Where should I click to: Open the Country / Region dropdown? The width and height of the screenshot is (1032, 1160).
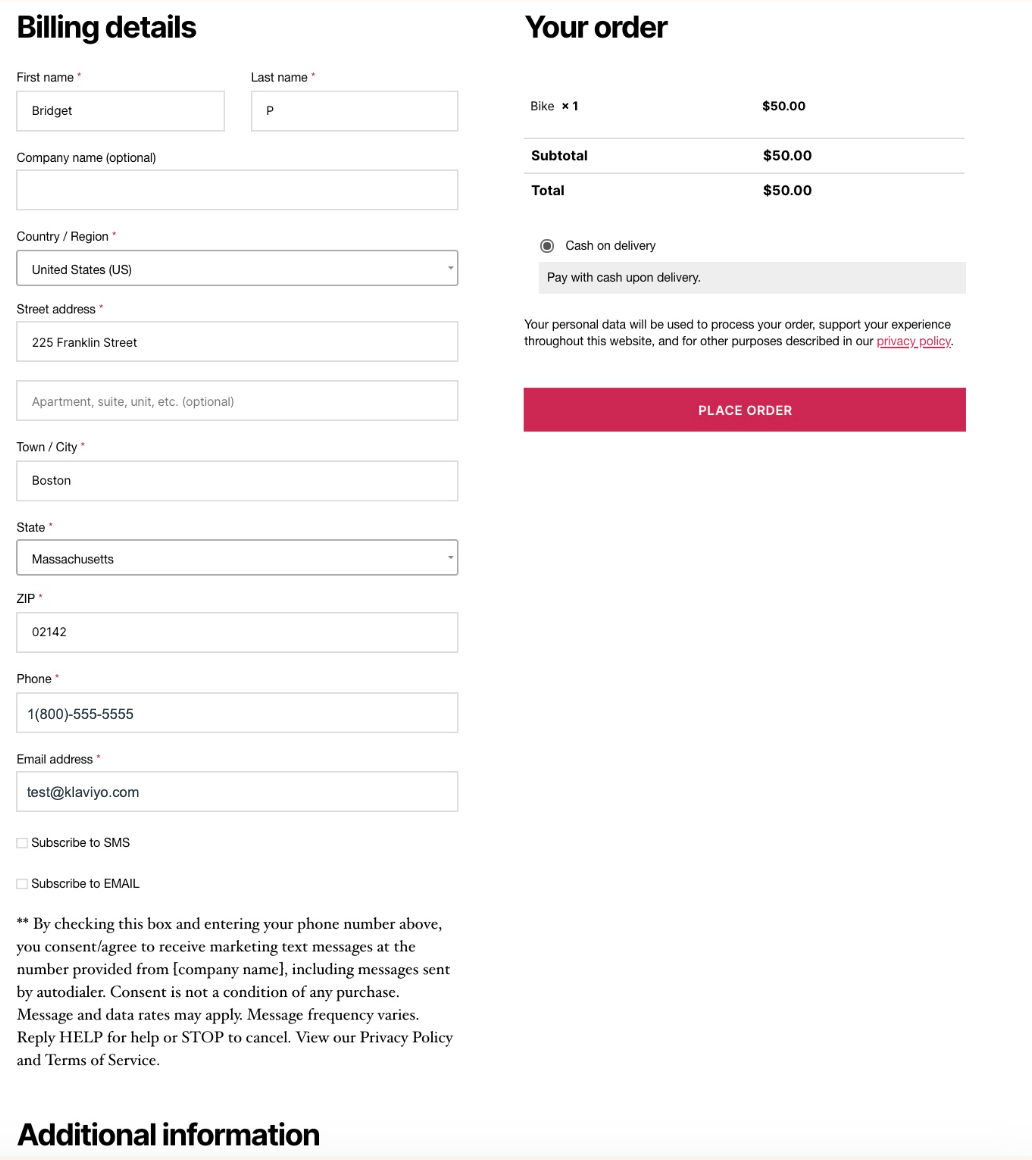coord(237,269)
